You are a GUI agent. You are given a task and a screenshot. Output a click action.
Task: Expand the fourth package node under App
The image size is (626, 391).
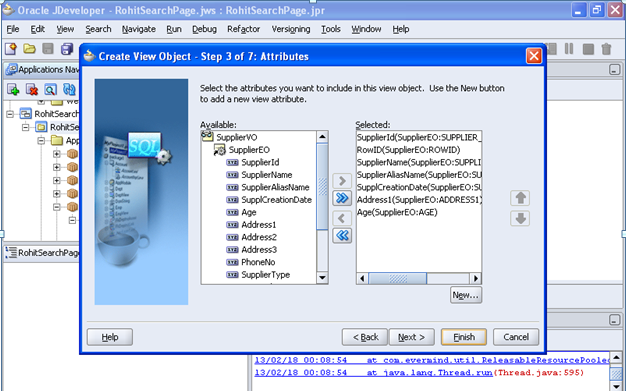(56, 194)
